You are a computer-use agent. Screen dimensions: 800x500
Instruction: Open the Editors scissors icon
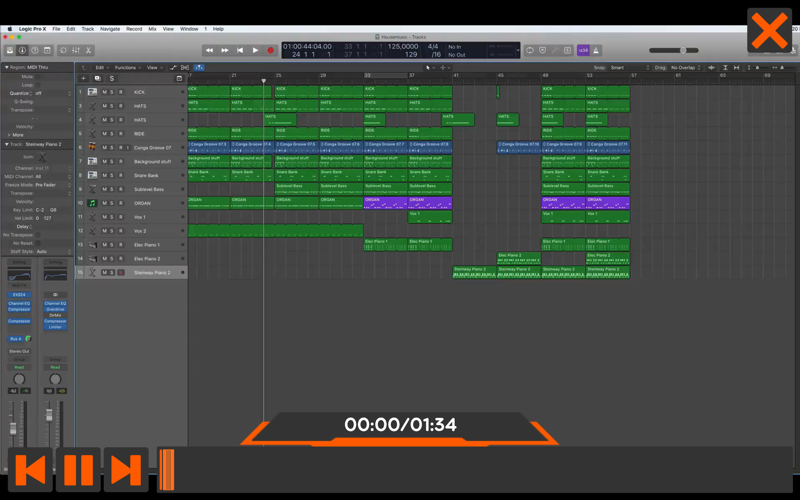88,50
